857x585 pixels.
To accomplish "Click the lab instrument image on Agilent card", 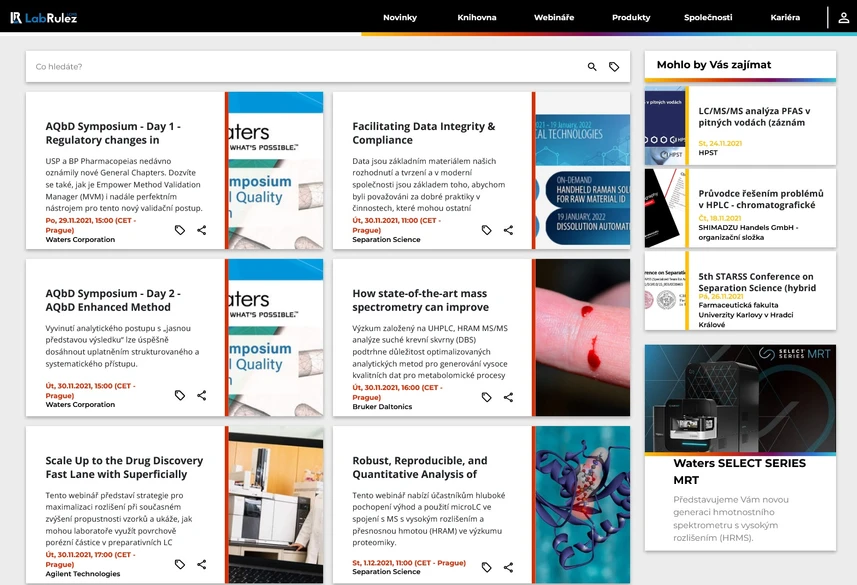I will click(x=276, y=505).
